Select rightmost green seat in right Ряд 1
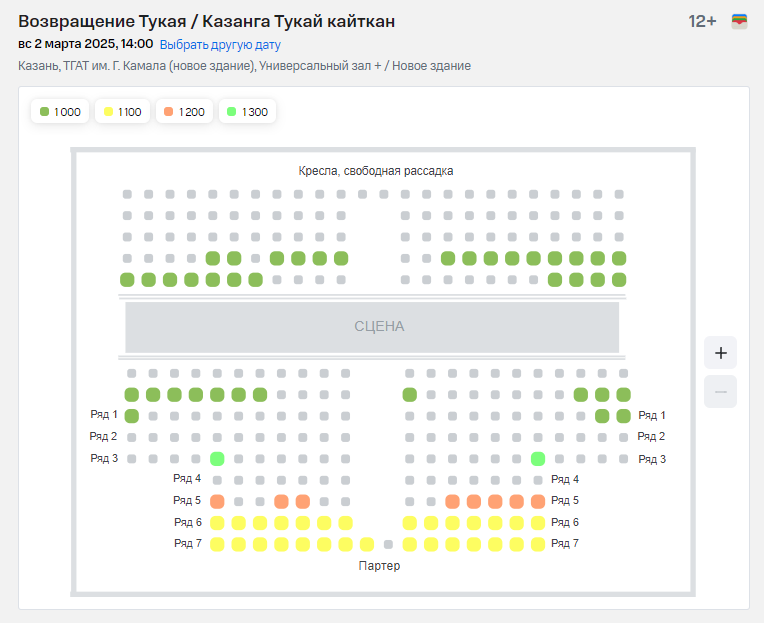 623,416
